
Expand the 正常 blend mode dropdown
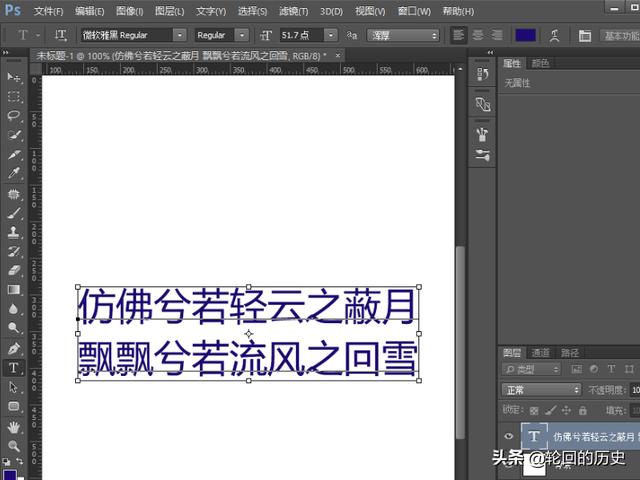(541, 389)
